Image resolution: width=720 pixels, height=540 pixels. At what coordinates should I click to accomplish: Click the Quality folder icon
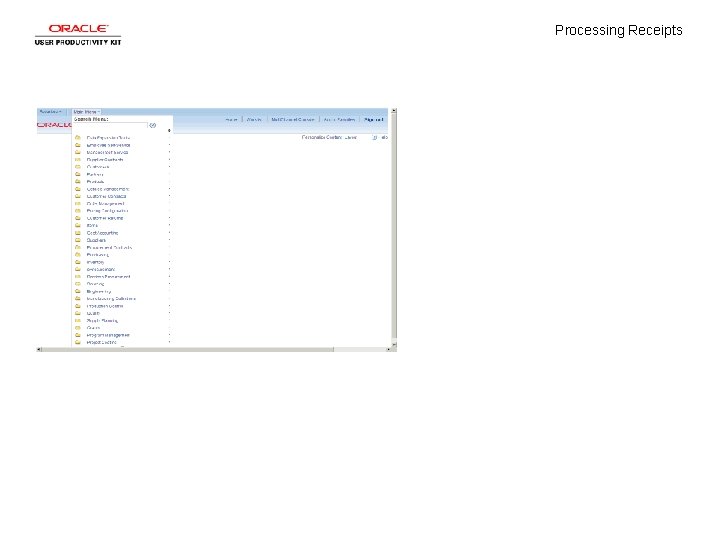78,313
